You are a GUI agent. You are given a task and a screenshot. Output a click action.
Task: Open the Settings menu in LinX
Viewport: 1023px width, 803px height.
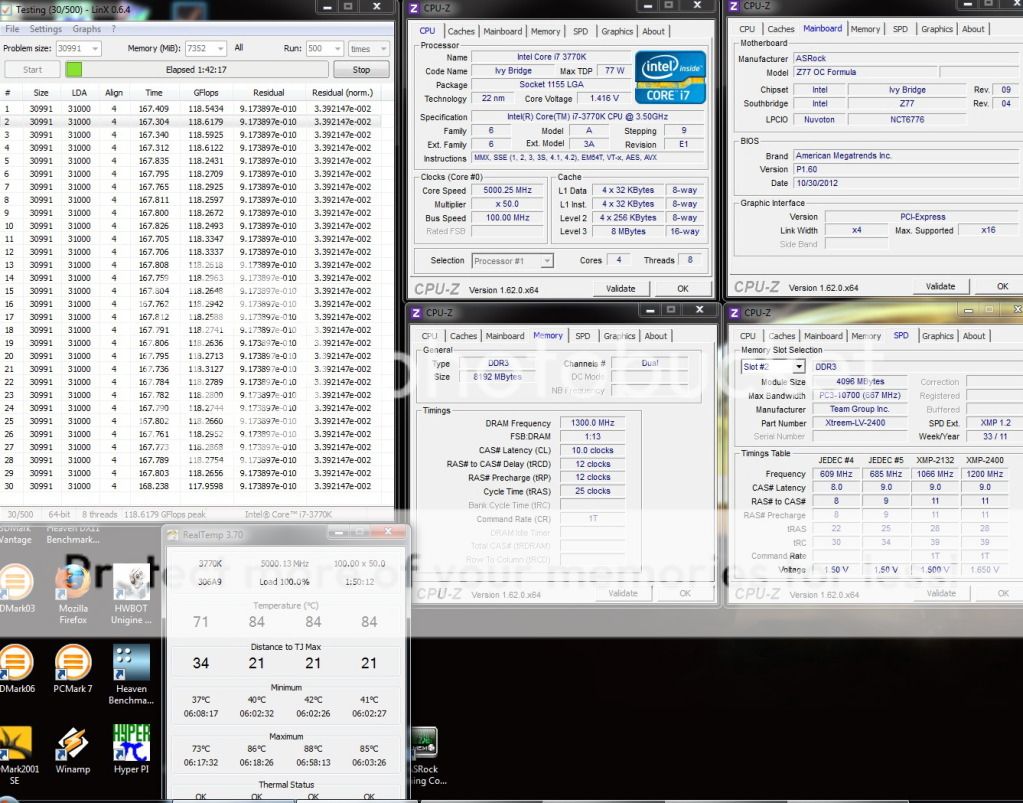(45, 29)
